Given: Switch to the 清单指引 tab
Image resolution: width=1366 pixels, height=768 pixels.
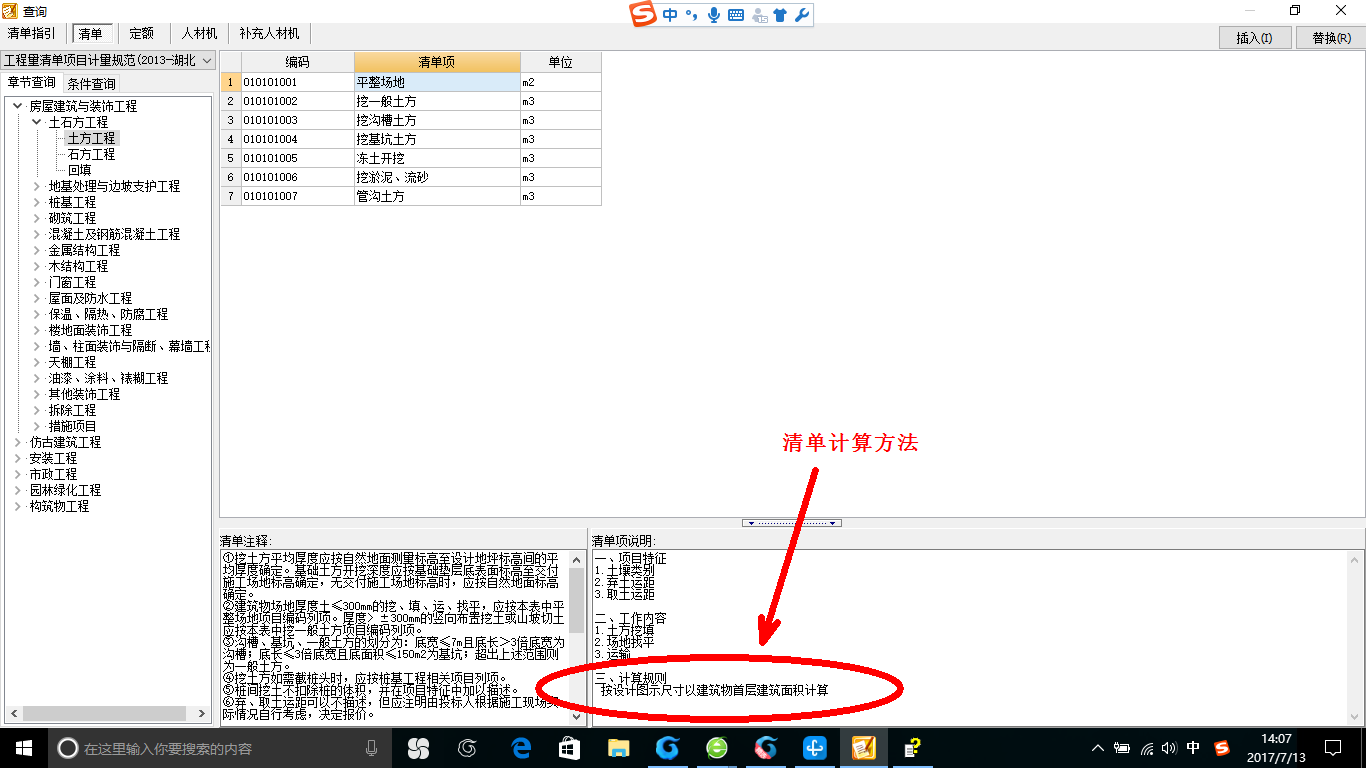Looking at the screenshot, I should click(x=32, y=34).
